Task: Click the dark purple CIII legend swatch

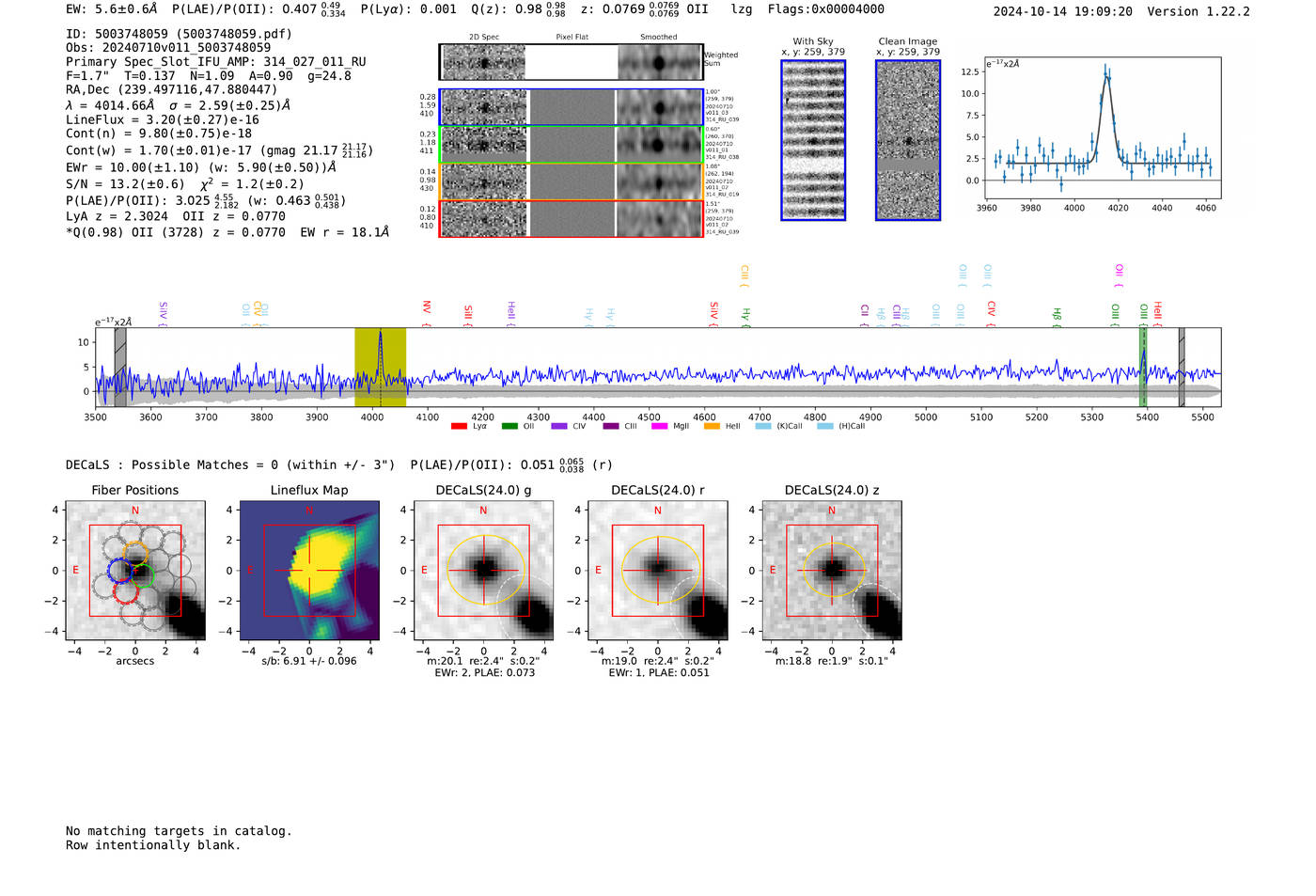Action: [611, 426]
